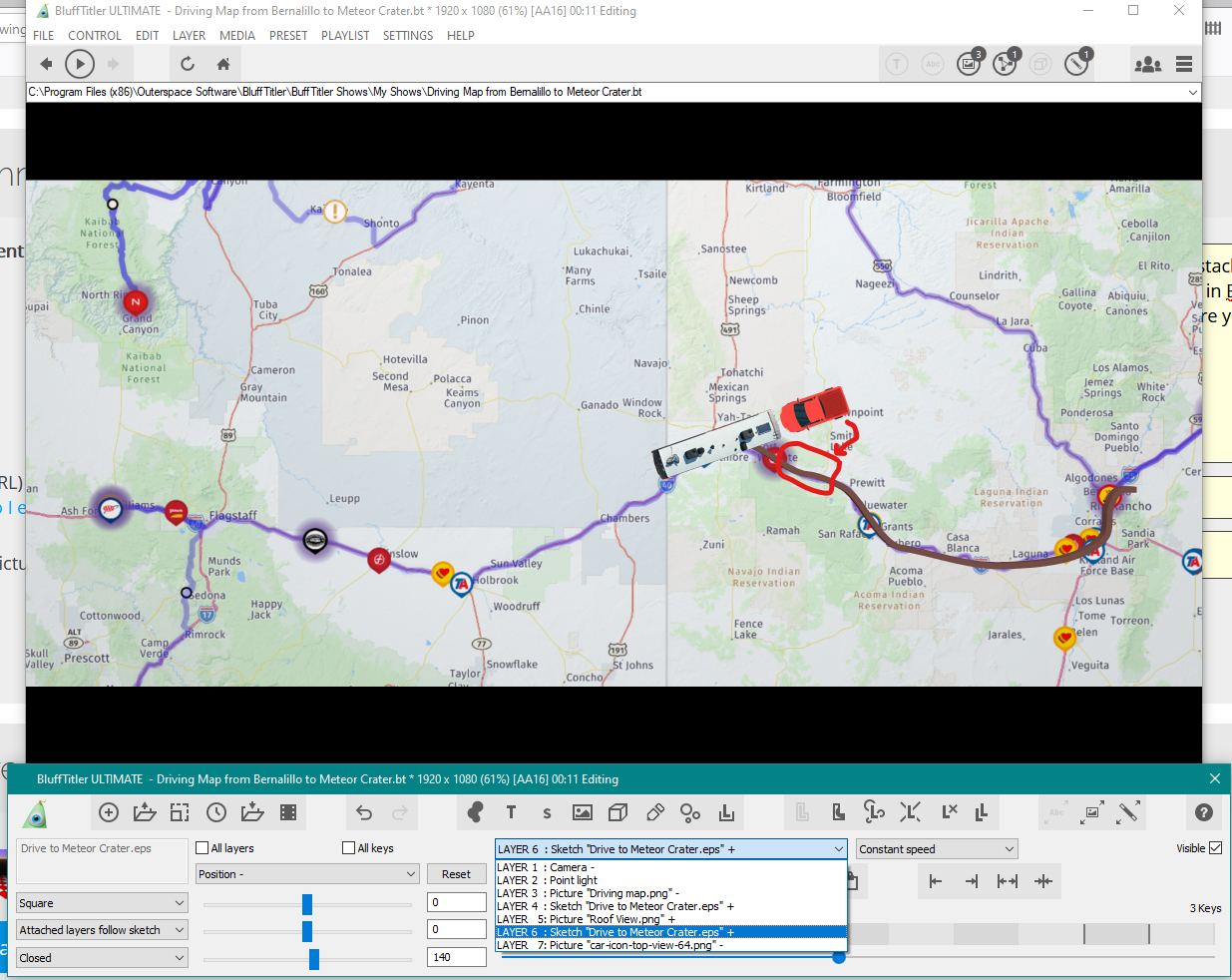Click the undo arrow icon

[364, 812]
